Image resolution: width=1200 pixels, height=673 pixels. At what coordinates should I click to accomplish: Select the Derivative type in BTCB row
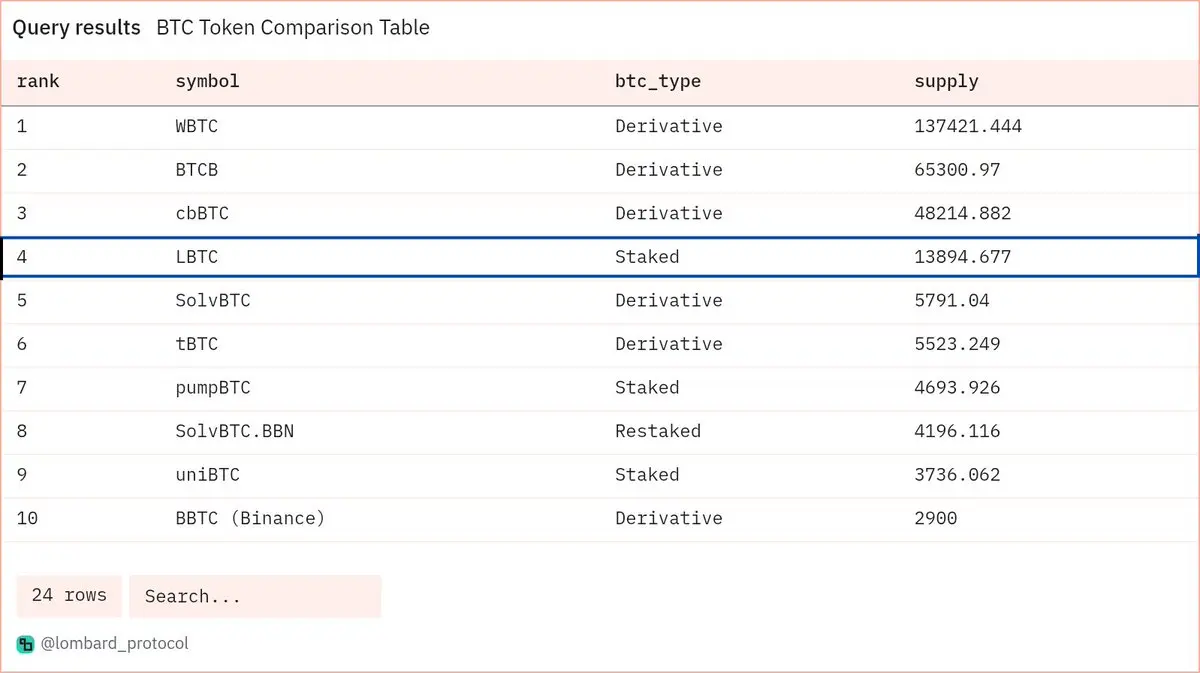[668, 170]
